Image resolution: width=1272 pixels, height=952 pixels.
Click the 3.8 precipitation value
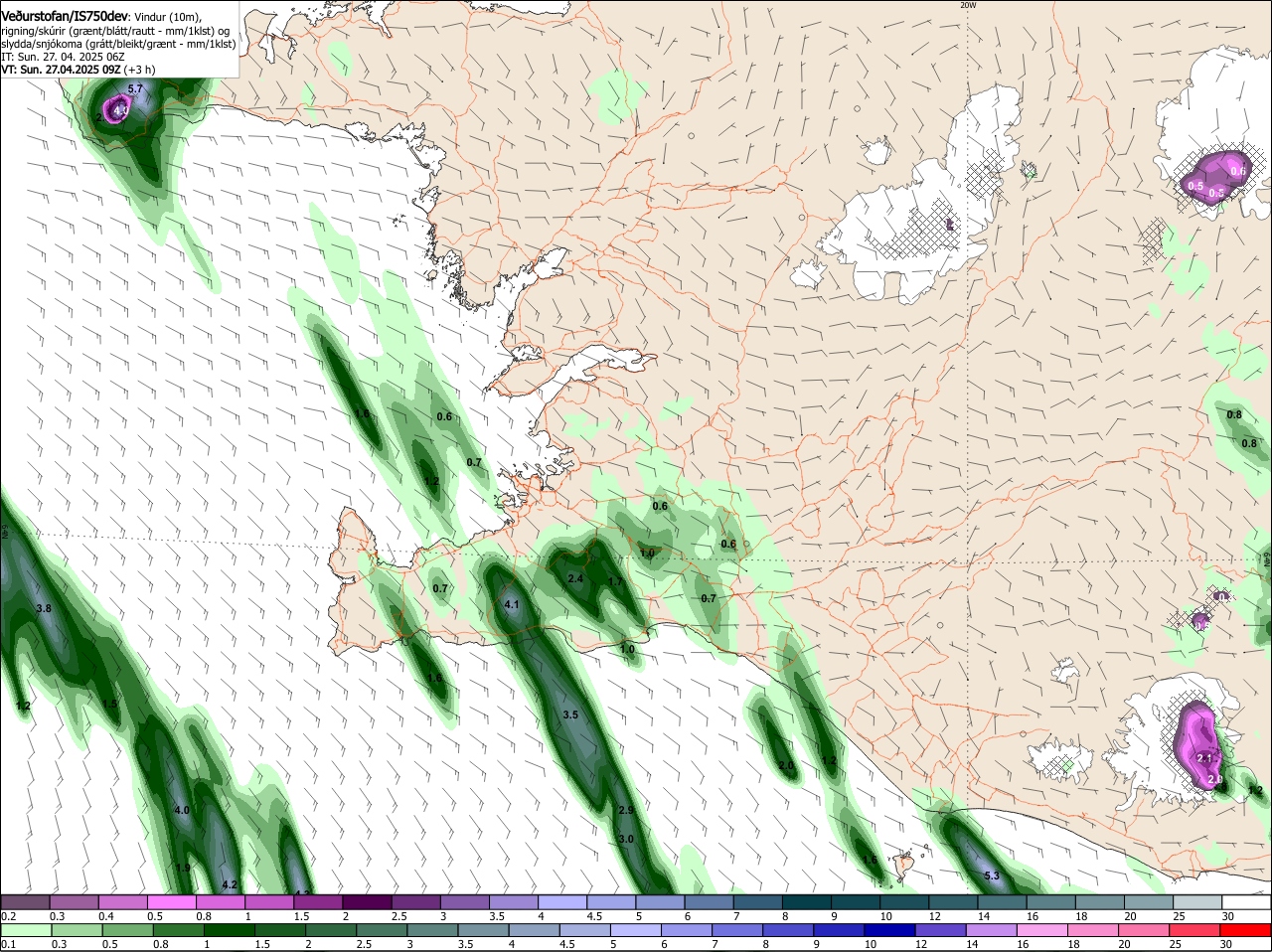44,608
